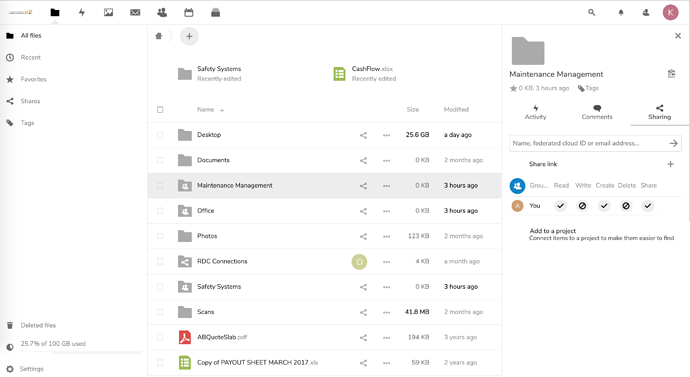The width and height of the screenshot is (690, 377).
Task: Copy the internal link clipboard icon
Action: tap(672, 73)
